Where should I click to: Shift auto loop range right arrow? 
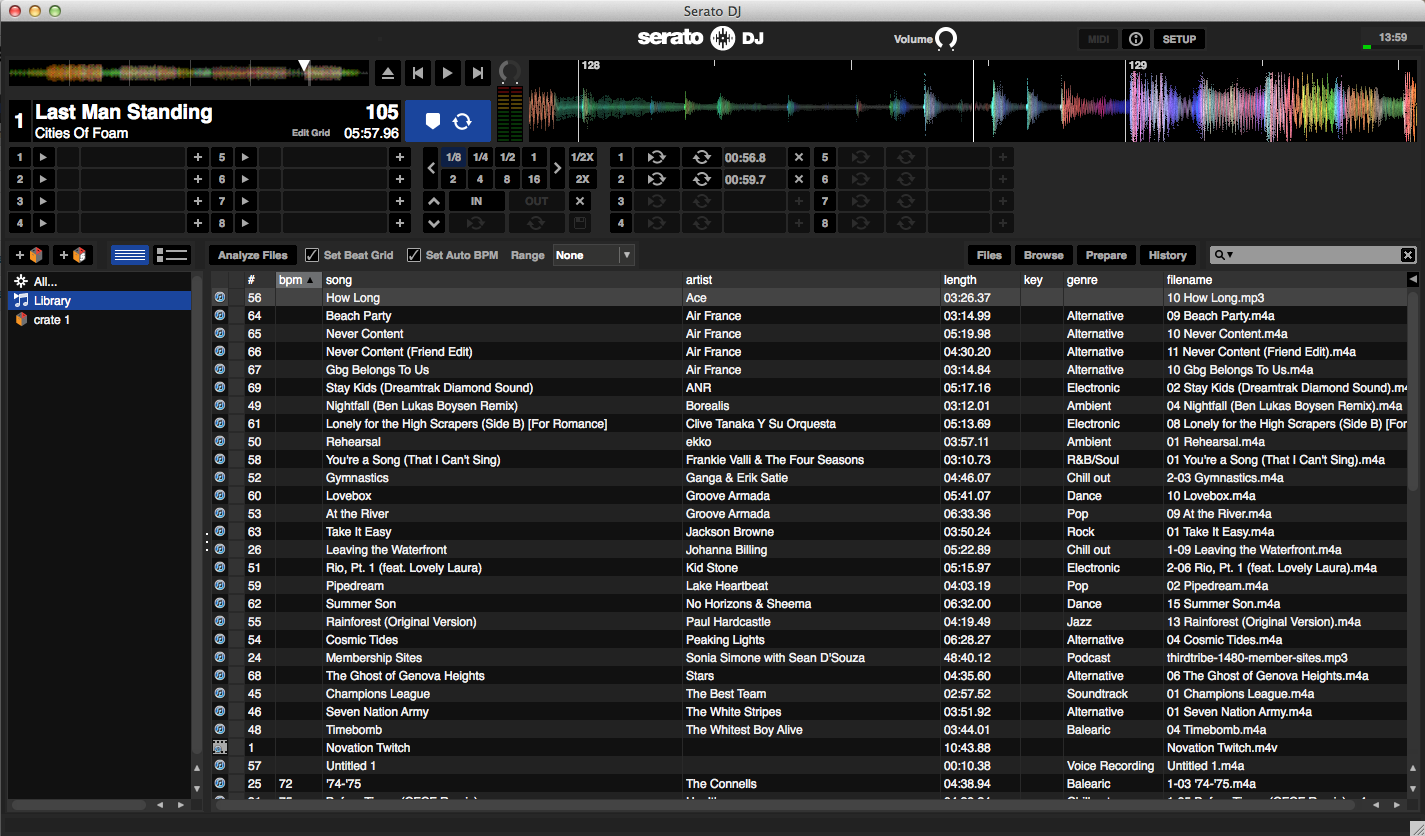pos(558,168)
